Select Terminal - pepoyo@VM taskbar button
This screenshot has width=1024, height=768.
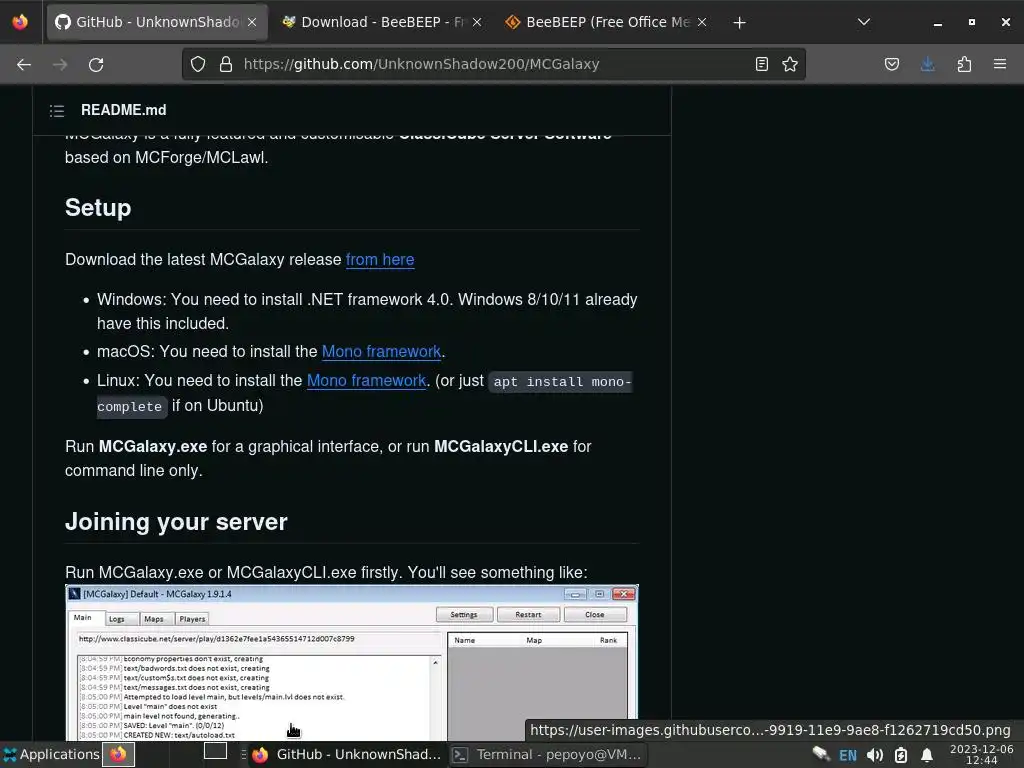click(x=547, y=754)
